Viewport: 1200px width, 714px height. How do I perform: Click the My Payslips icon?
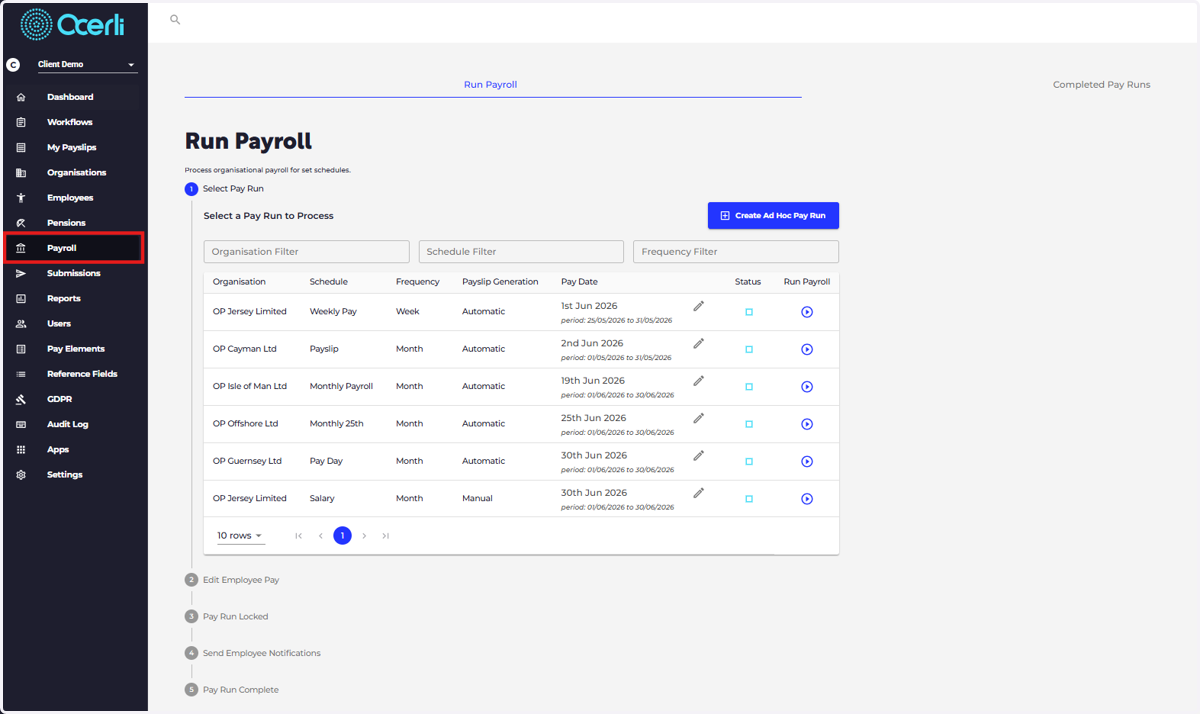pos(21,147)
